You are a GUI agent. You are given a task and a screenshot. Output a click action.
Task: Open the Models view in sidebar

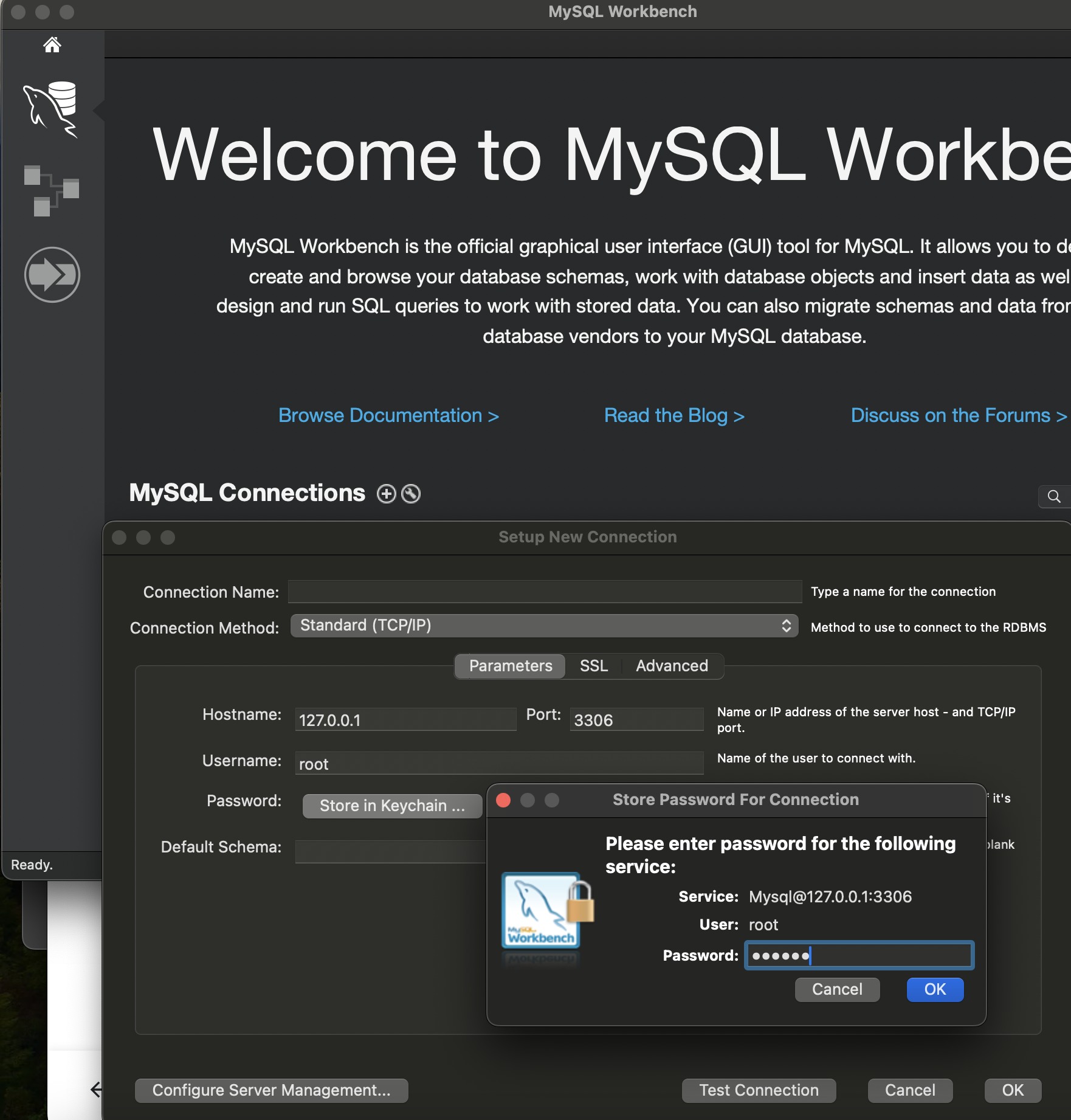tap(52, 190)
